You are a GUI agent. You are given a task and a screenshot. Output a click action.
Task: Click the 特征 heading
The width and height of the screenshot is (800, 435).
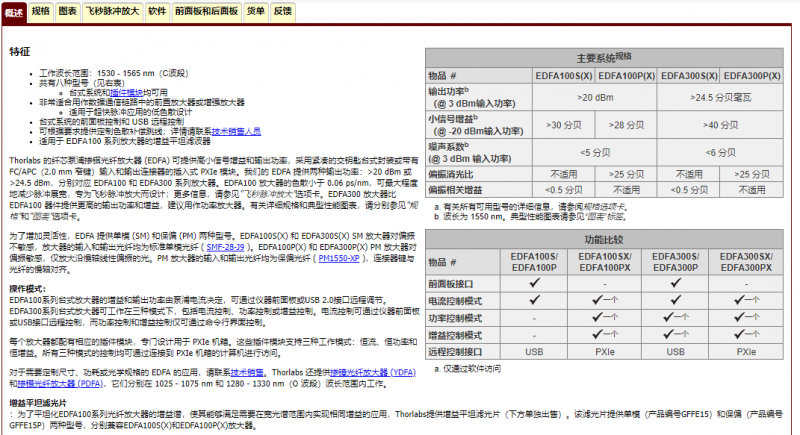(20, 52)
